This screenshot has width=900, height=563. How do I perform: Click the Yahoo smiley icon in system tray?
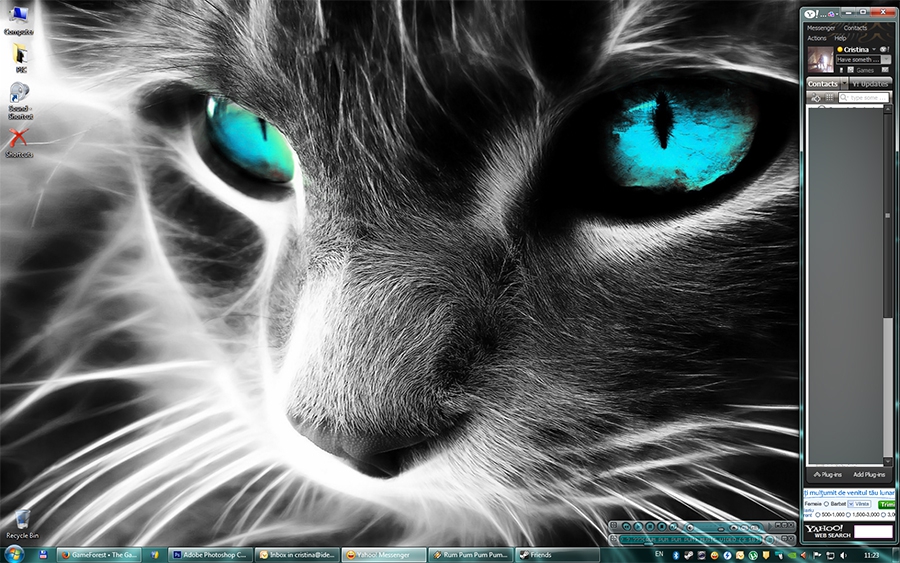coord(715,556)
